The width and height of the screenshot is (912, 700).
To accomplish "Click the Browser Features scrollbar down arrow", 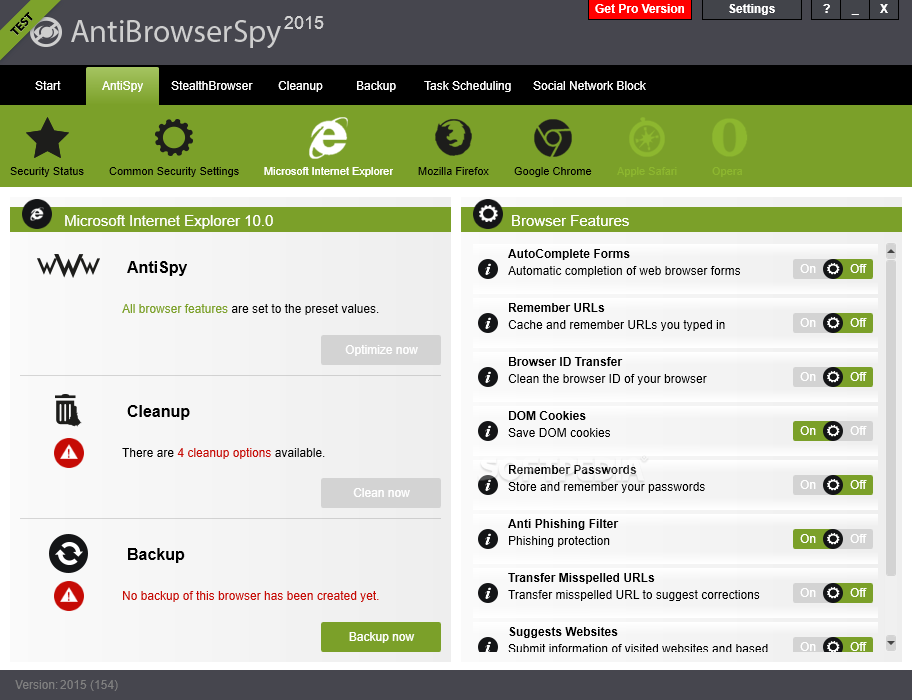I will point(890,642).
